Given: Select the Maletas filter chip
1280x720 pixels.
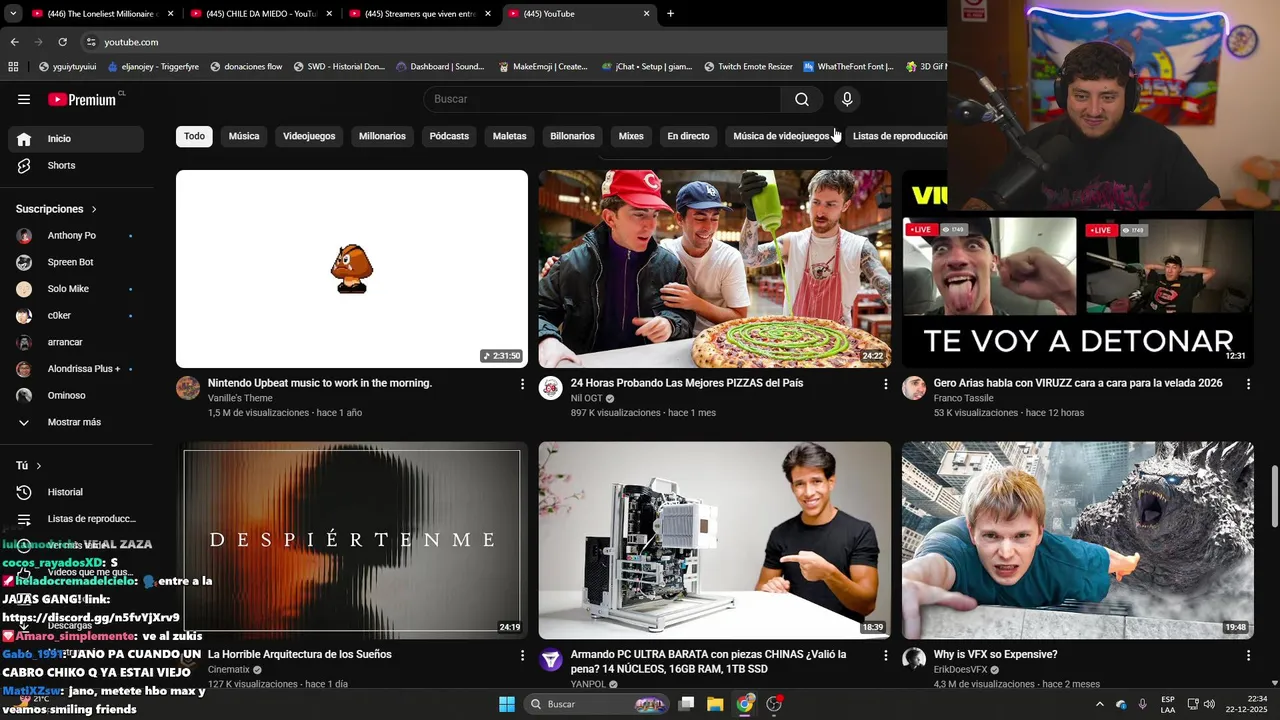Looking at the screenshot, I should 509,136.
